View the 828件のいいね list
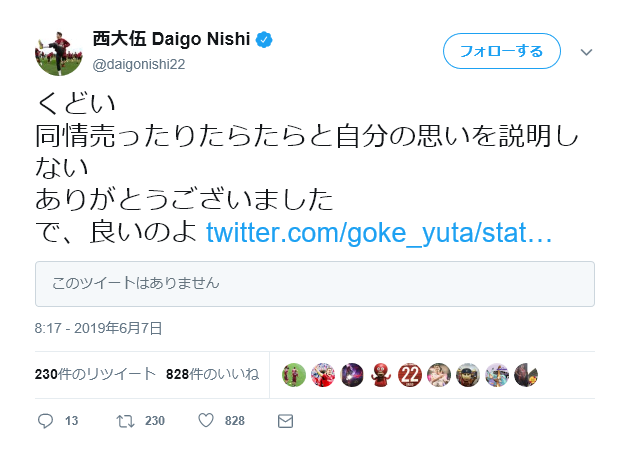This screenshot has height=453, width=633. point(212,374)
